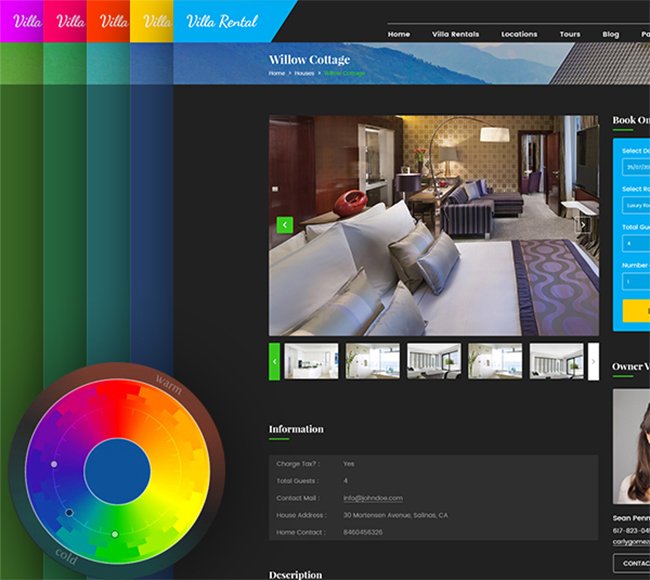Image resolution: width=650 pixels, height=580 pixels.
Task: Click the info@johndoe.com email link
Action: click(373, 498)
